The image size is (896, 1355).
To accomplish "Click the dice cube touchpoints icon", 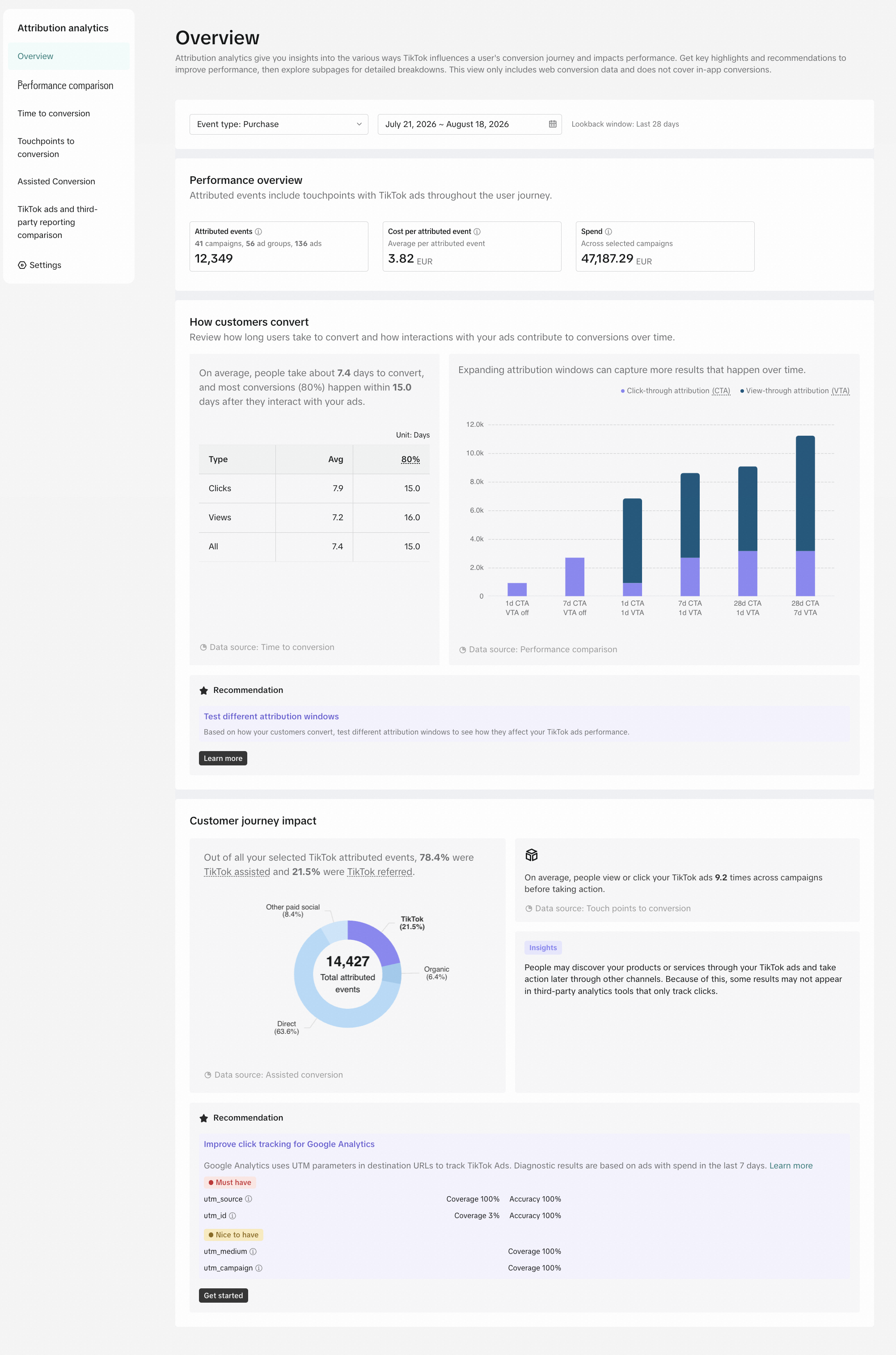I will (532, 855).
